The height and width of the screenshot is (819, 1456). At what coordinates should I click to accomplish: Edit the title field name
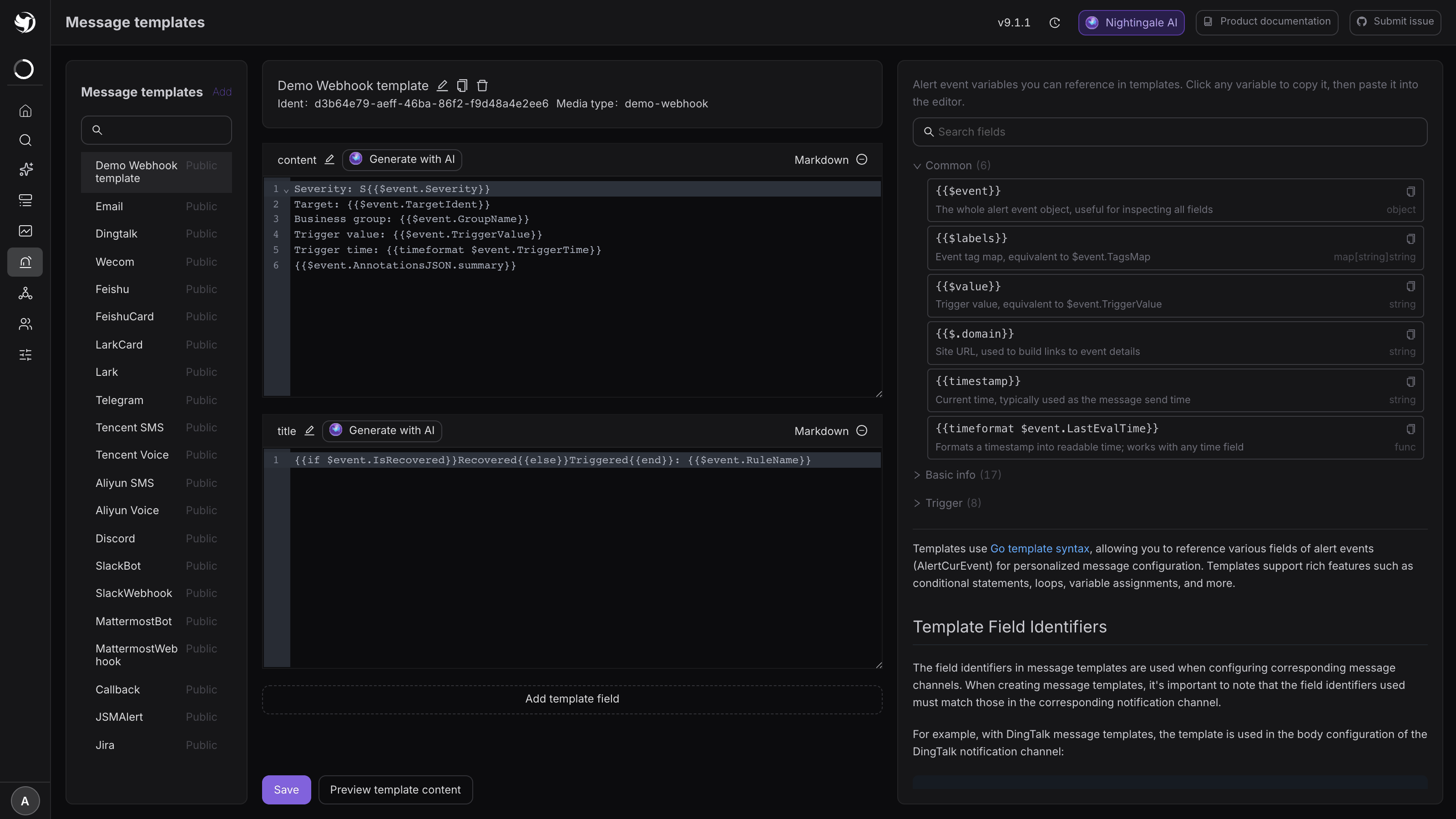309,431
